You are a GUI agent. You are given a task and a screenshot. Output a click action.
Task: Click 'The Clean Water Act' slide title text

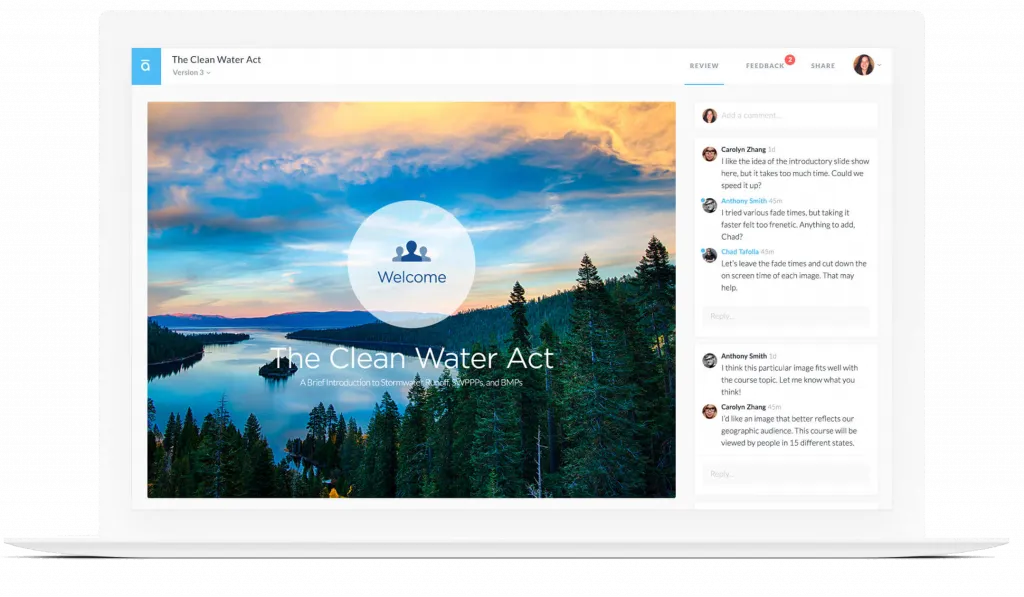pyautogui.click(x=411, y=357)
